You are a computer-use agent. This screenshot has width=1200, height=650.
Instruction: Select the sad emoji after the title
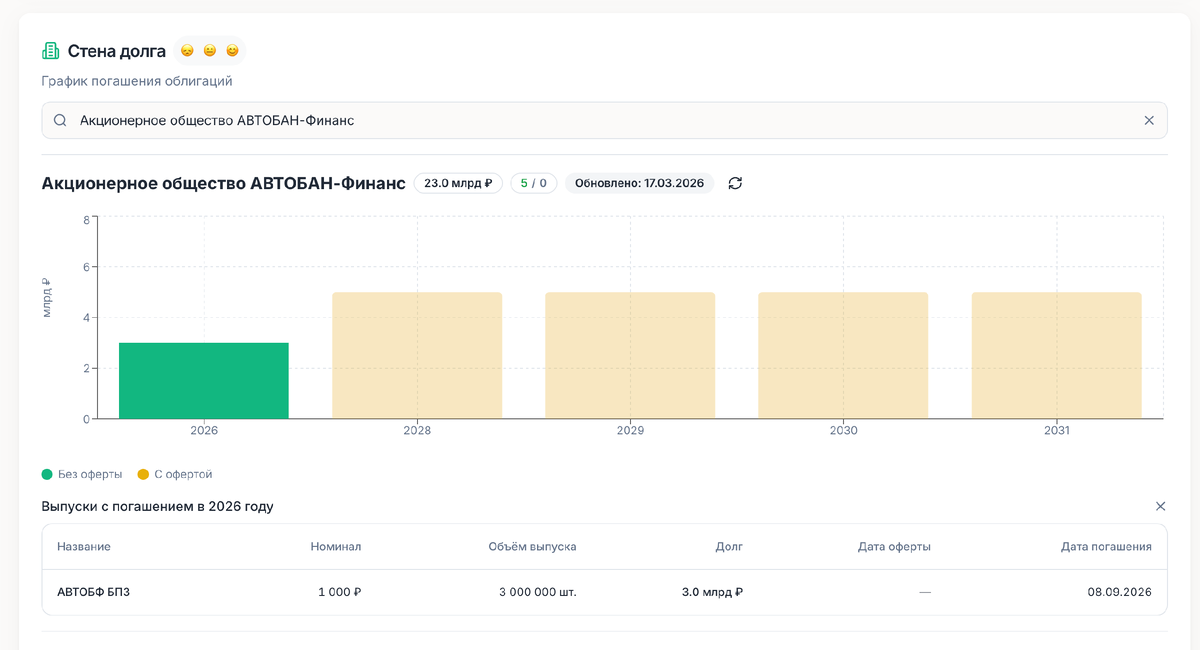188,50
